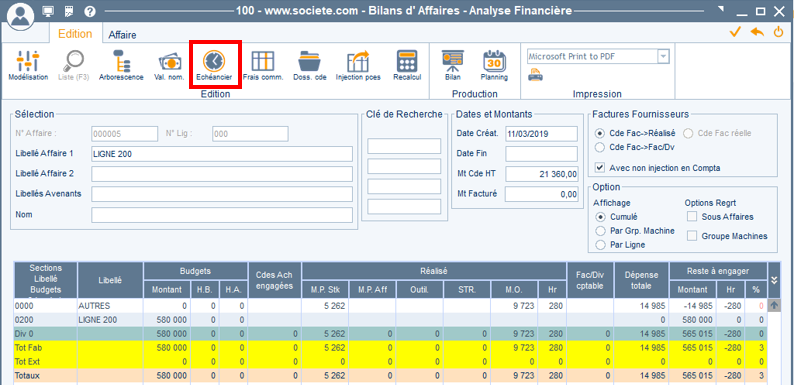Image resolution: width=794 pixels, height=385 pixels.
Task: Select Par Ligne display option
Action: 601,245
